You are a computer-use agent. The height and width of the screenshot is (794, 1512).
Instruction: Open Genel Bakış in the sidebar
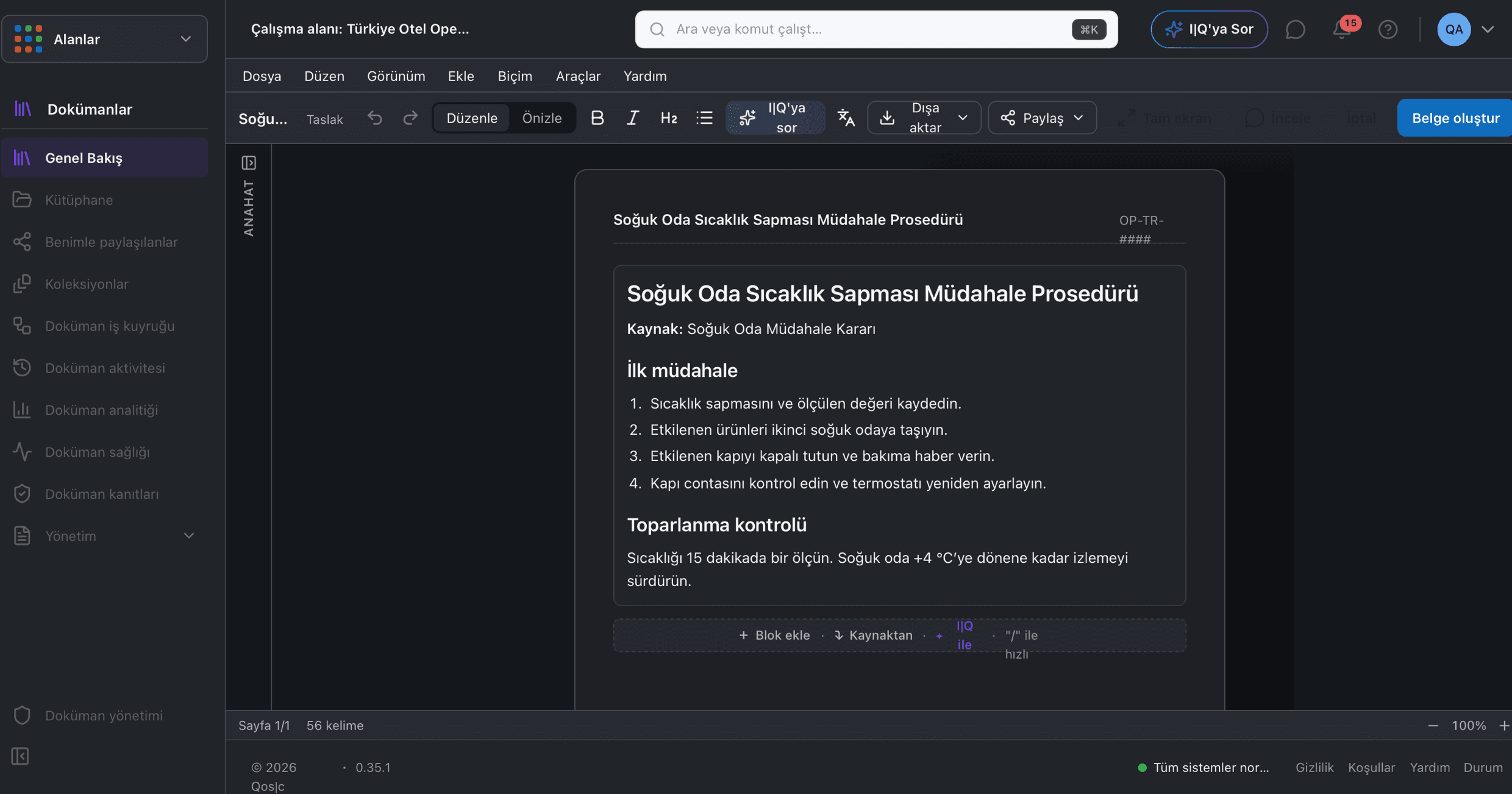click(x=104, y=158)
